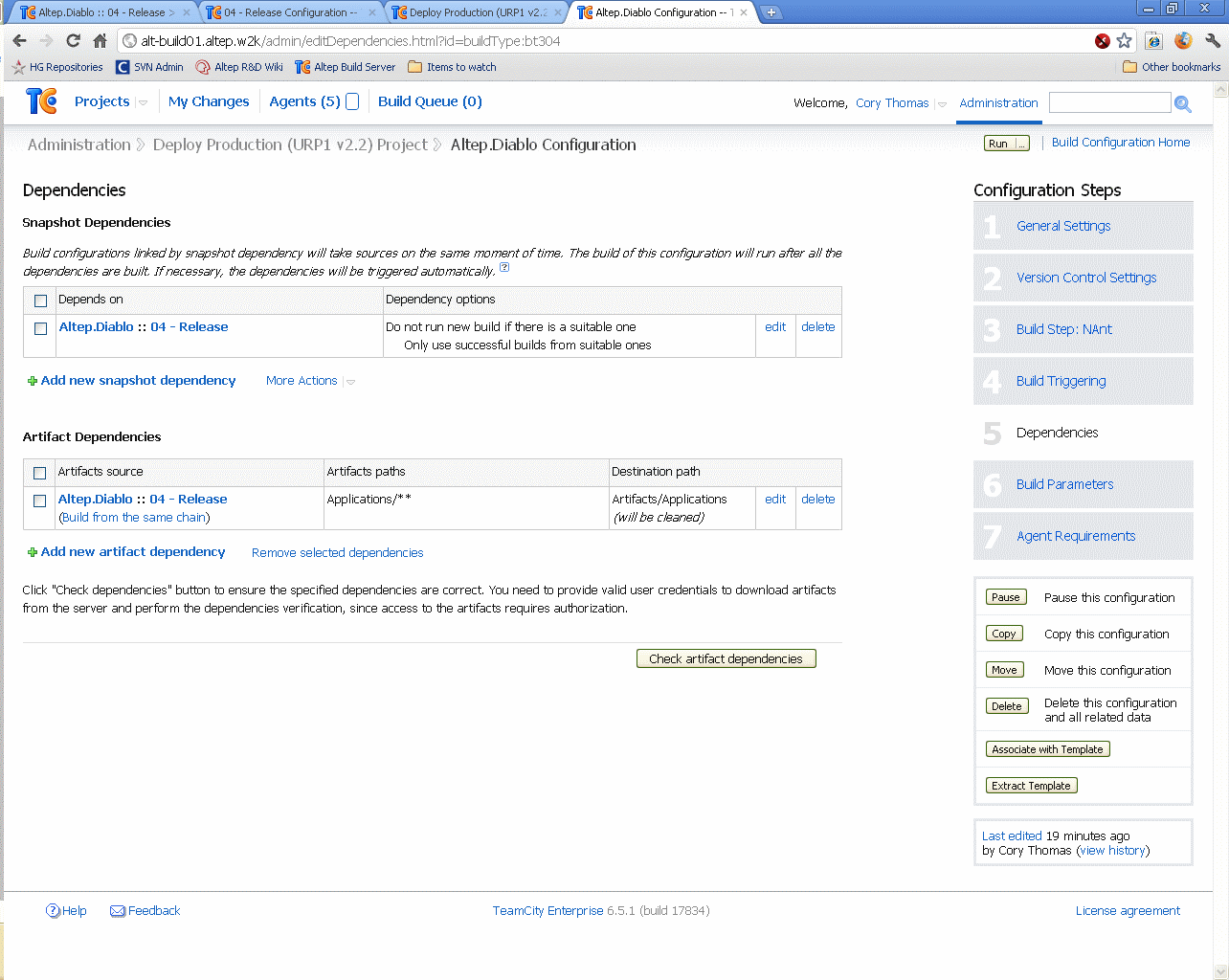
Task: Open the SVN Admin bookmark
Action: tap(149, 67)
